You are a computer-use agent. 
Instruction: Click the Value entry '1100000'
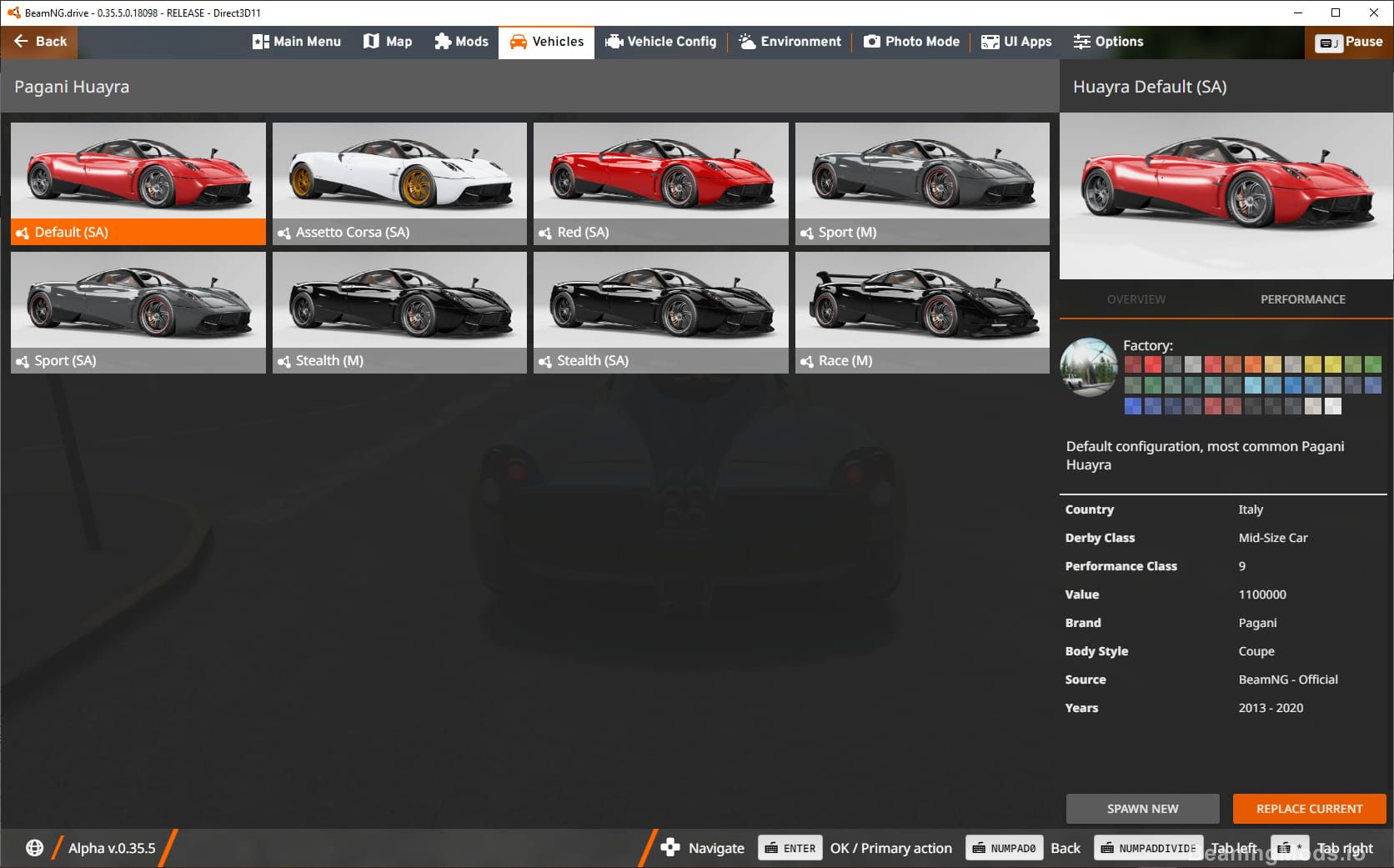pyautogui.click(x=1262, y=595)
